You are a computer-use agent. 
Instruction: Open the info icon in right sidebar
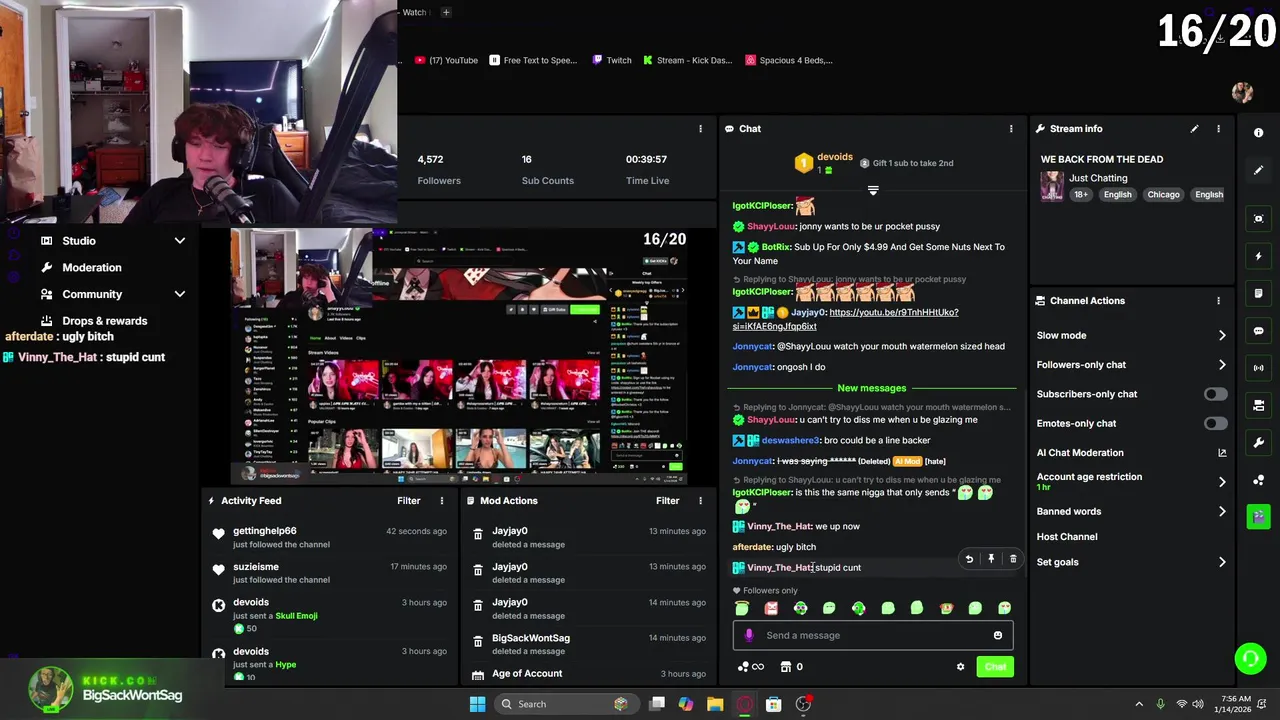[1258, 133]
